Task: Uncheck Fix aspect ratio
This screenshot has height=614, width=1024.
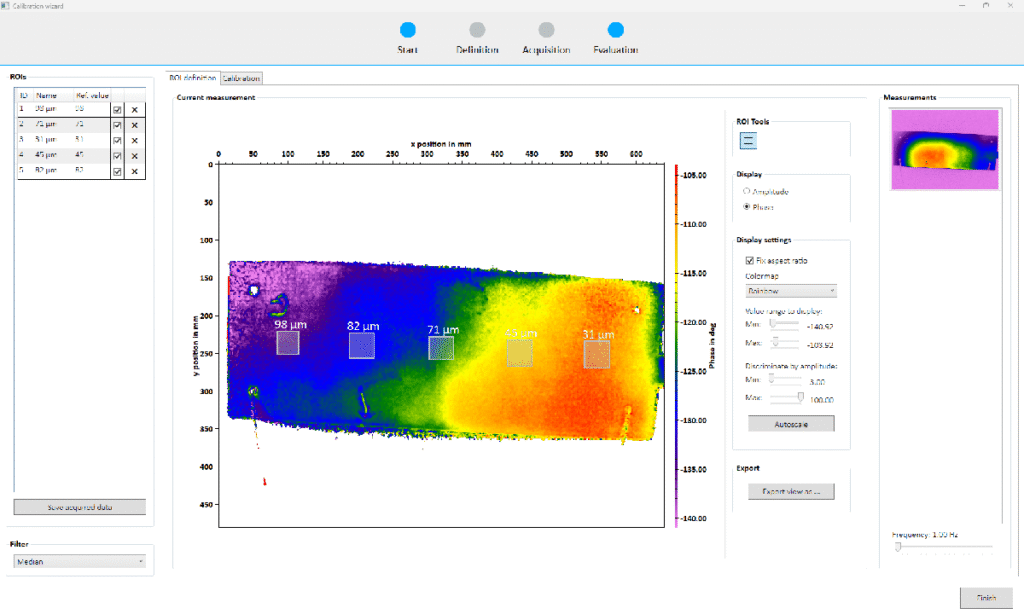Action: coord(751,260)
